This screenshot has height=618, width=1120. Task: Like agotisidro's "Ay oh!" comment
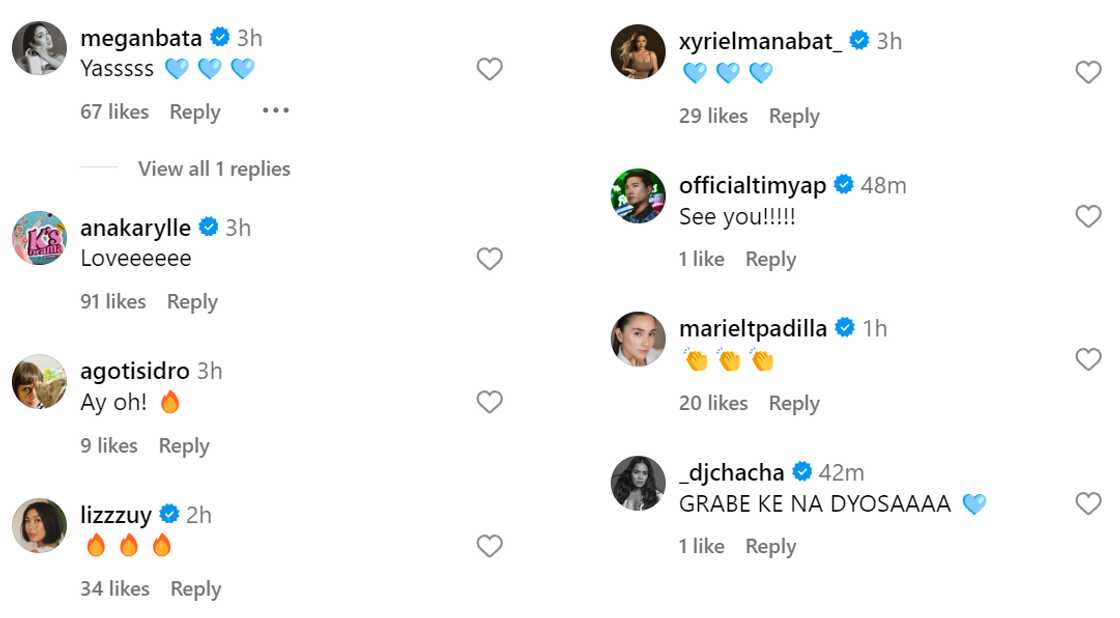click(490, 402)
